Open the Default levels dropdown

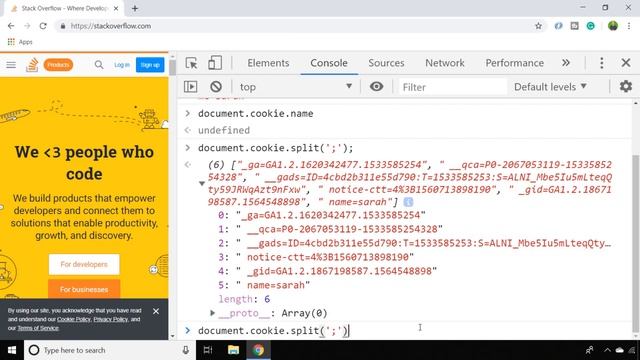tap(550, 87)
